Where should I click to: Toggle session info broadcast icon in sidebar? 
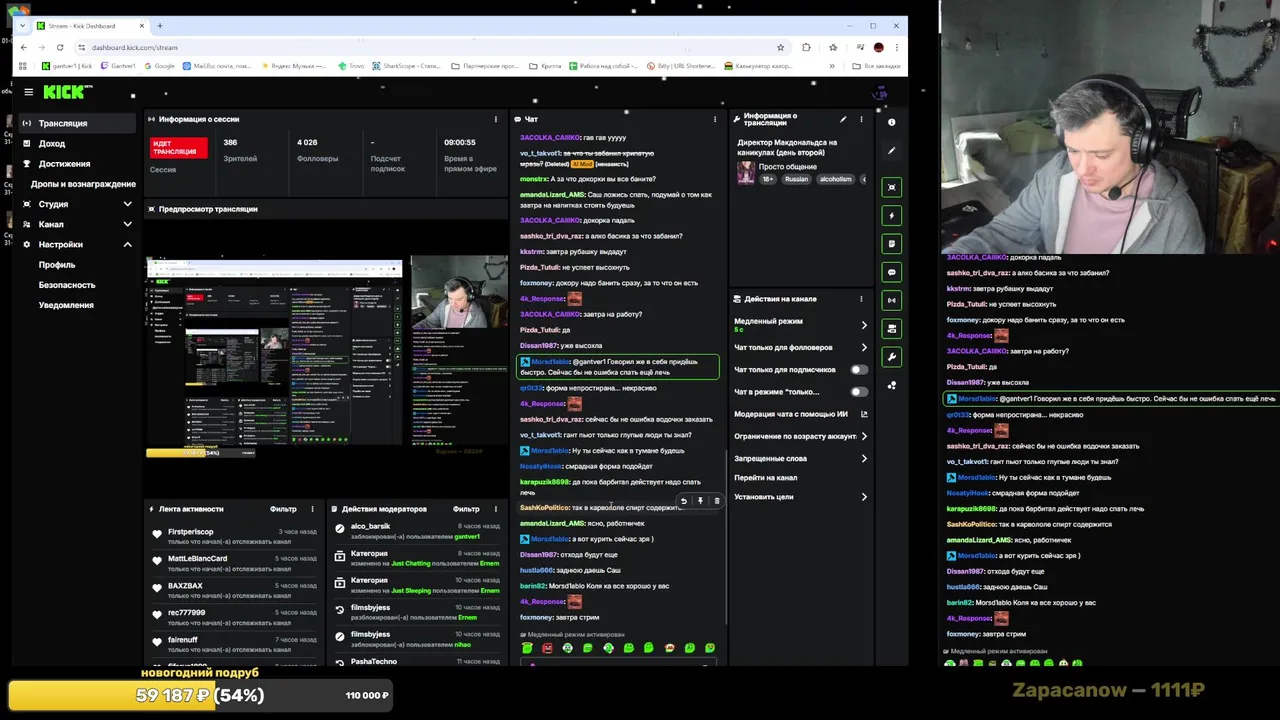[x=892, y=300]
